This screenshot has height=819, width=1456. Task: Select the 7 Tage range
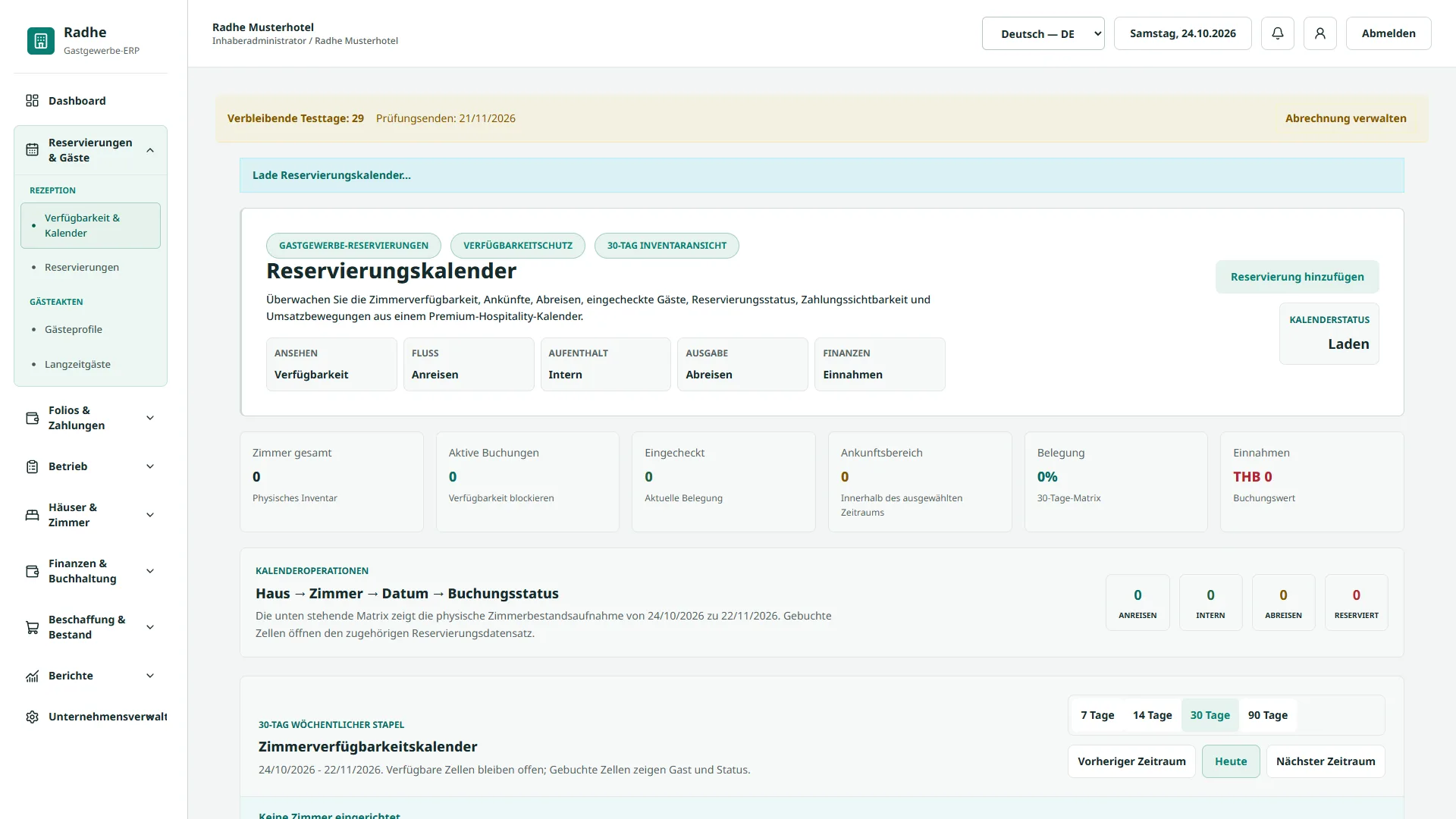tap(1097, 715)
